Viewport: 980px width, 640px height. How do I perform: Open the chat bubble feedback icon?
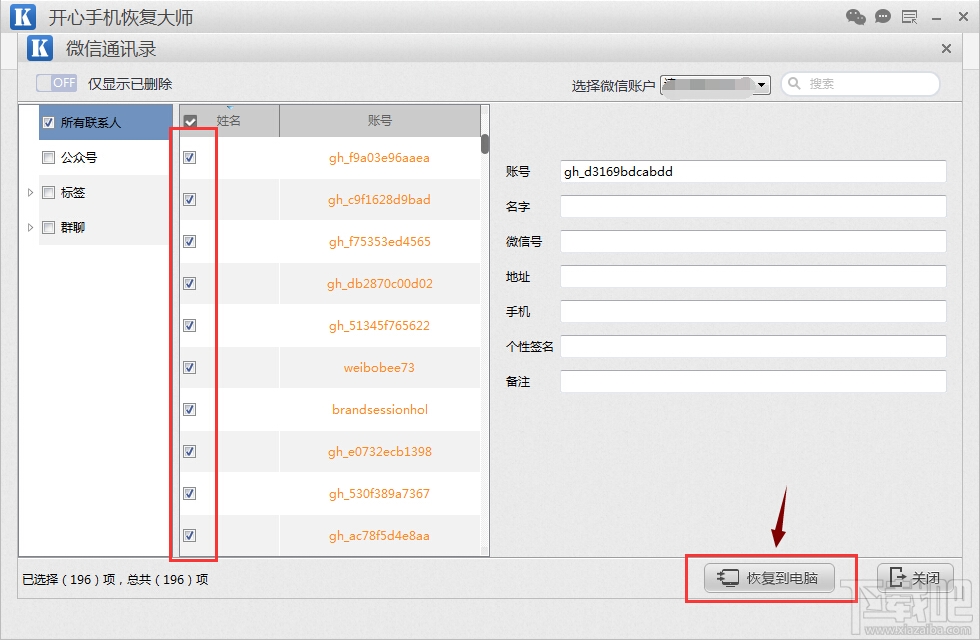[882, 17]
